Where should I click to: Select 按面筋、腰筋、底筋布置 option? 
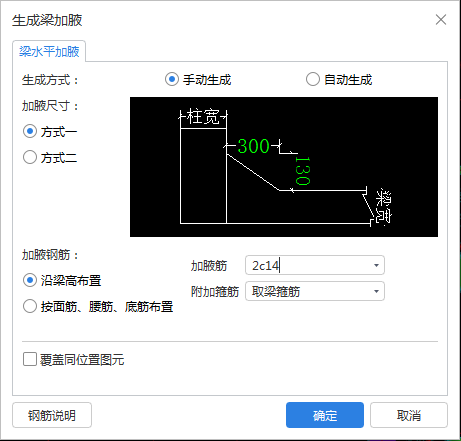tap(30, 306)
